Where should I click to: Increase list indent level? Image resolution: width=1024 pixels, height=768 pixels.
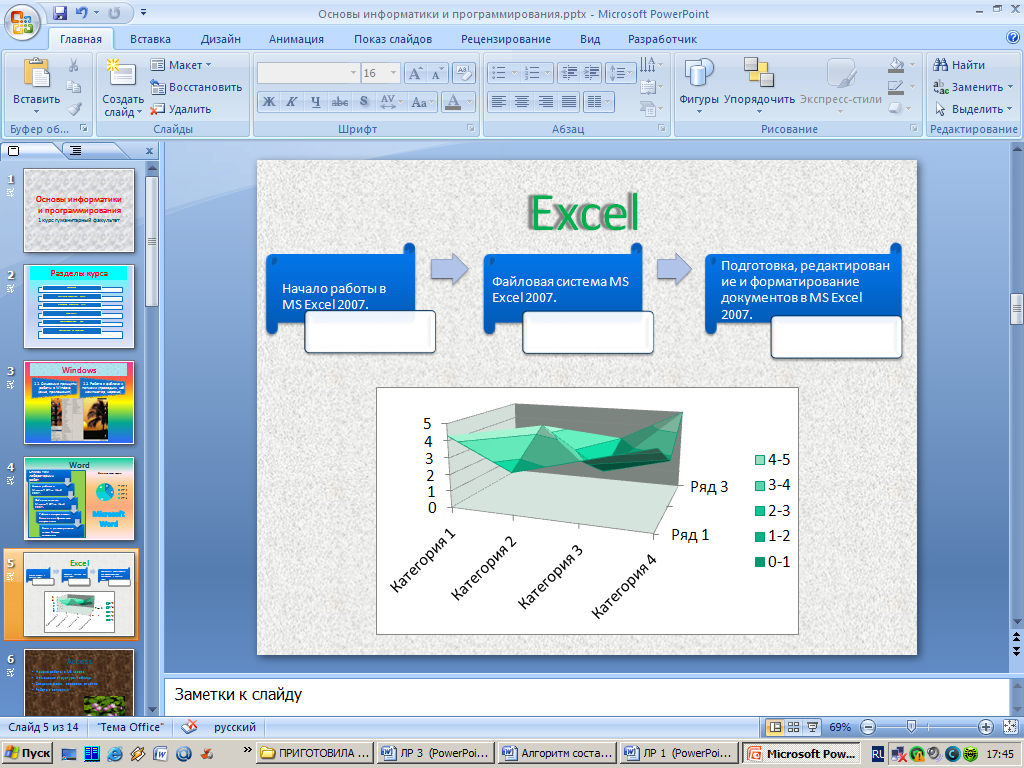coord(591,73)
